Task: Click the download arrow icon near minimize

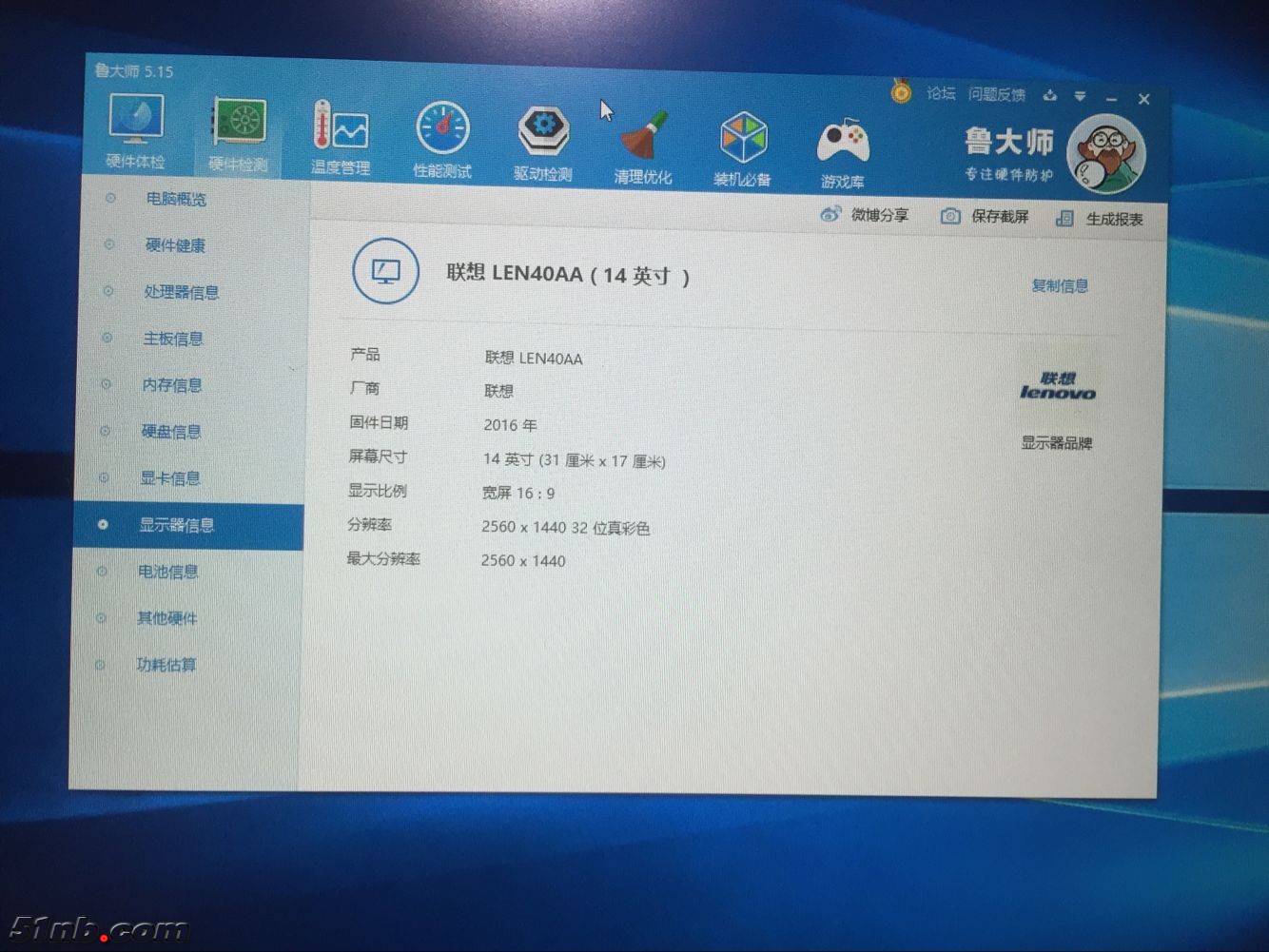Action: (x=1050, y=95)
